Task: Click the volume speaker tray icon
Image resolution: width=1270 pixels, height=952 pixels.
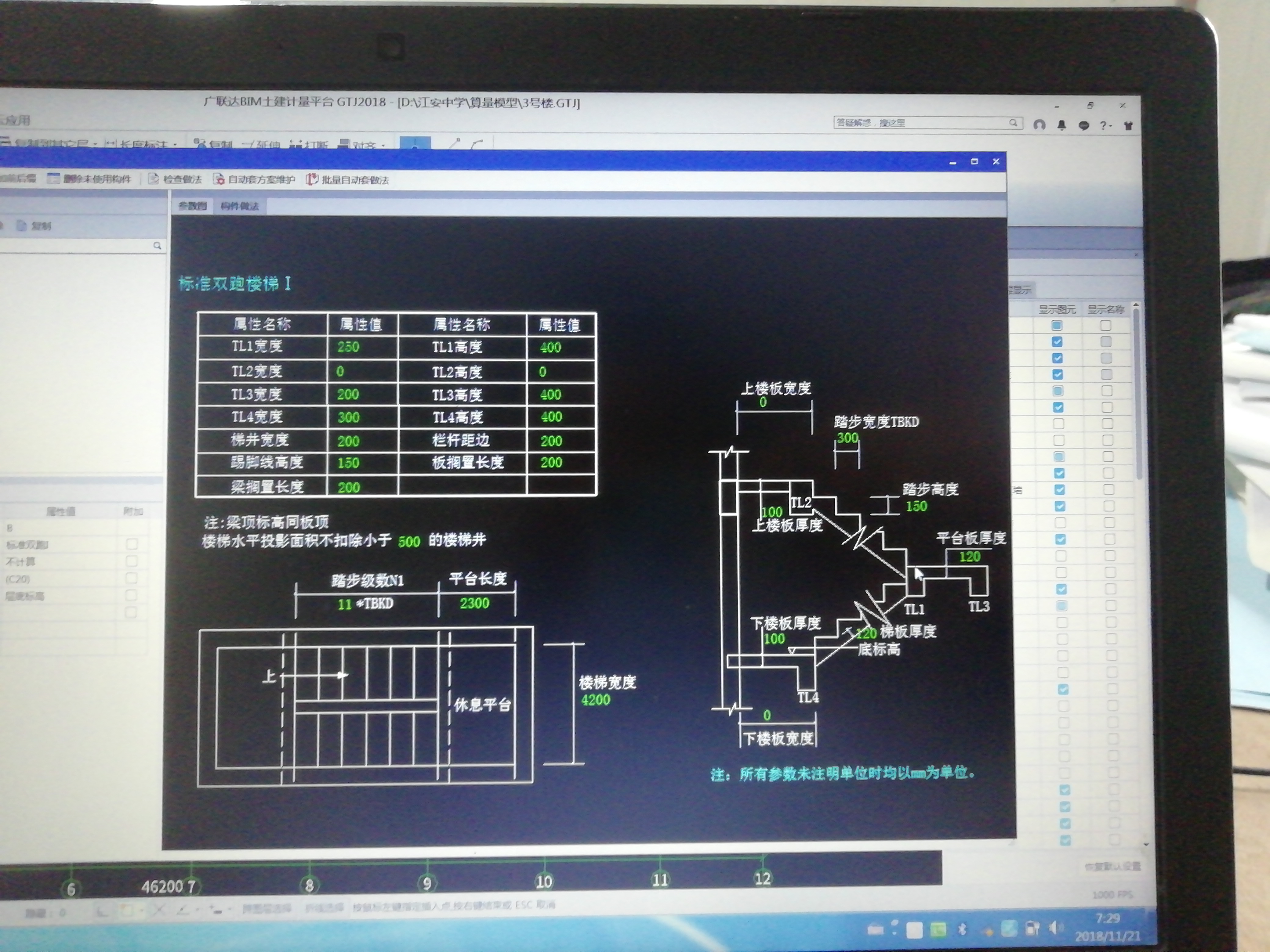Action: 1055,928
